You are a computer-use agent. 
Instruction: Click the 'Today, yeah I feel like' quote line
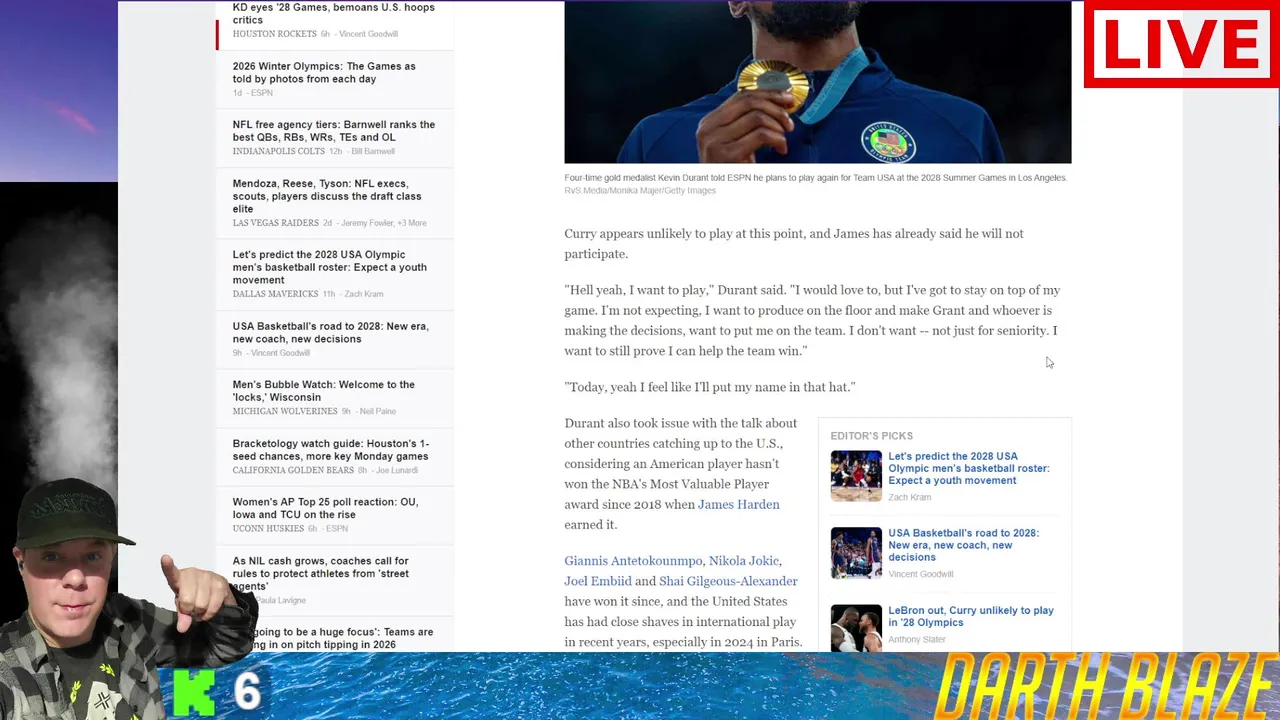coord(710,387)
